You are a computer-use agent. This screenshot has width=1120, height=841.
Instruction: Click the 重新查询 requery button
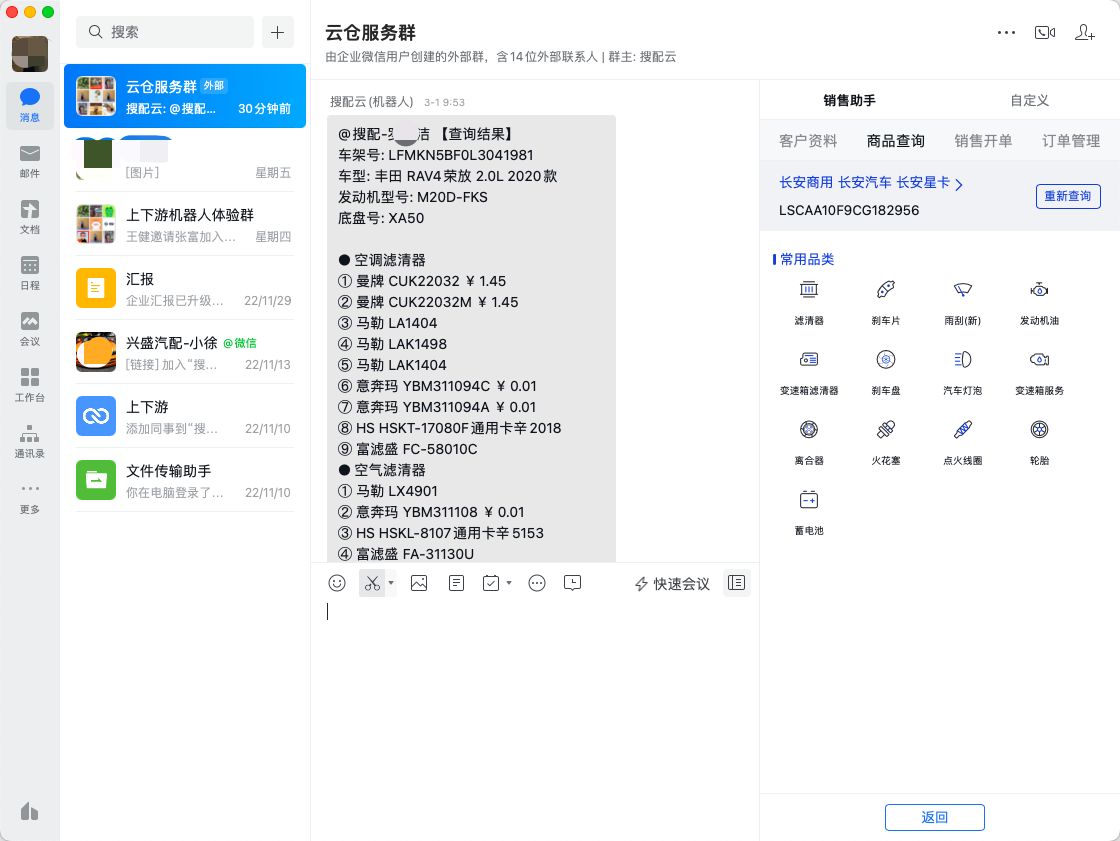(1068, 196)
